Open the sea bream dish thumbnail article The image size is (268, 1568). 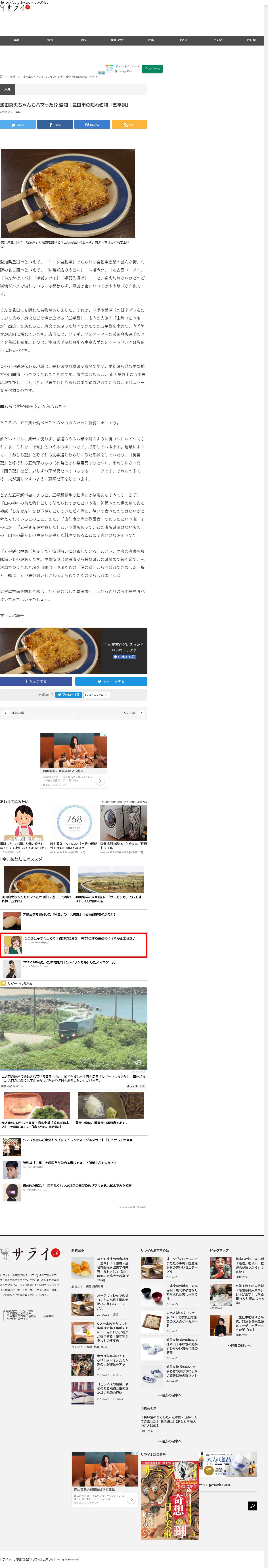tap(37, 1106)
